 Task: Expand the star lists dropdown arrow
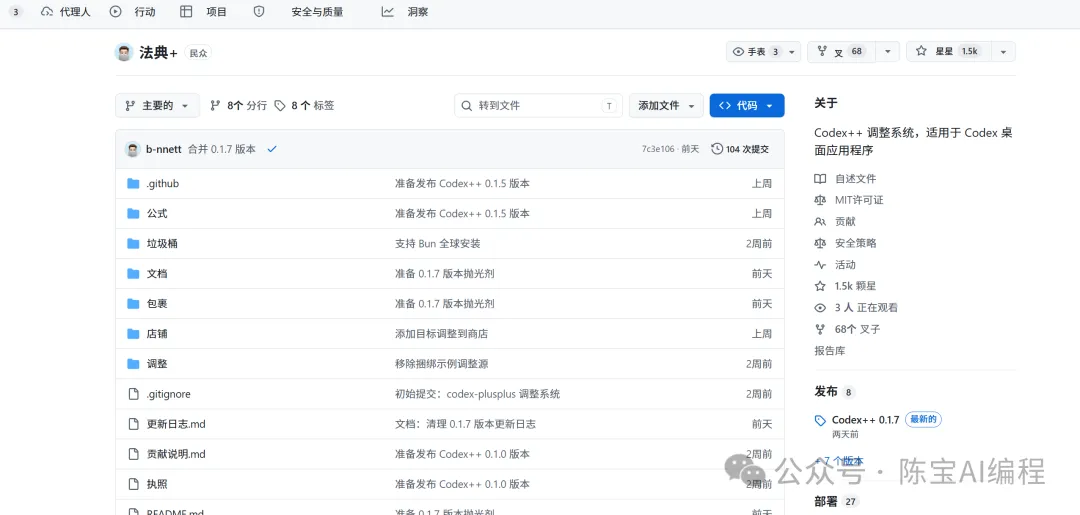tap(1004, 52)
